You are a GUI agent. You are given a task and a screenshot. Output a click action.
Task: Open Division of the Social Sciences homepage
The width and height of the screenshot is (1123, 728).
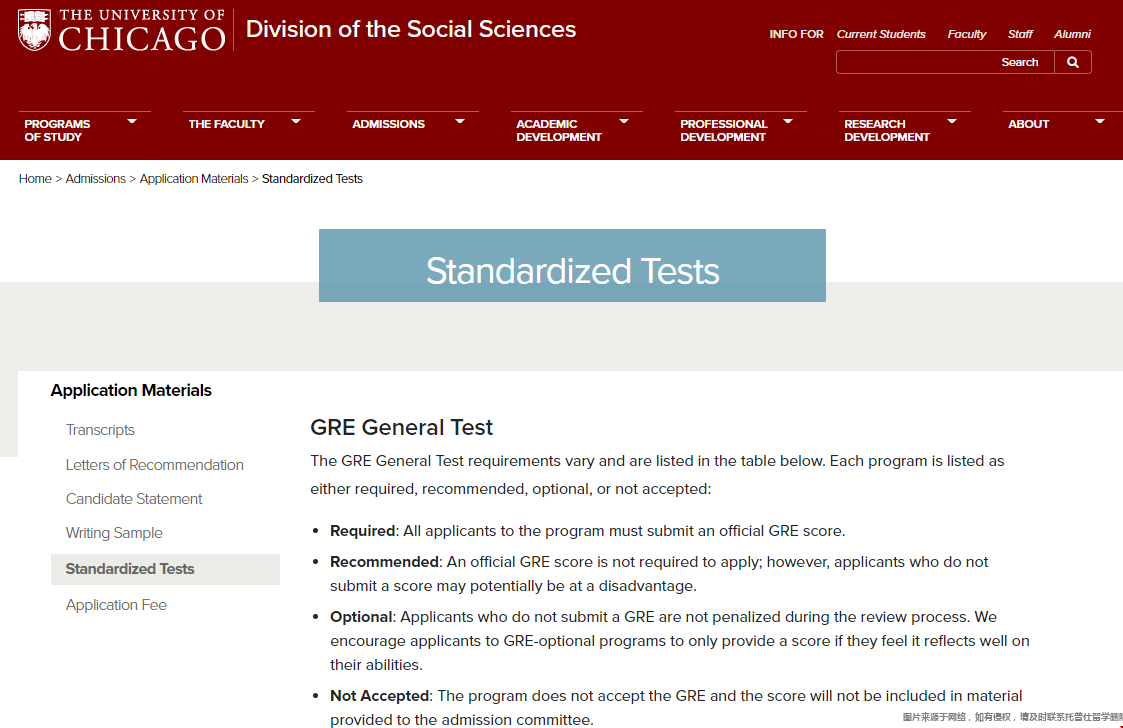click(x=410, y=29)
